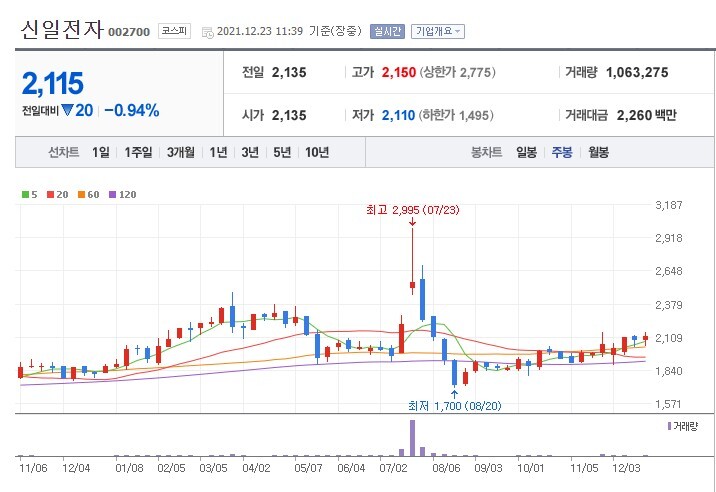Click the 최고 2,995 (07/23) marker

(413, 210)
